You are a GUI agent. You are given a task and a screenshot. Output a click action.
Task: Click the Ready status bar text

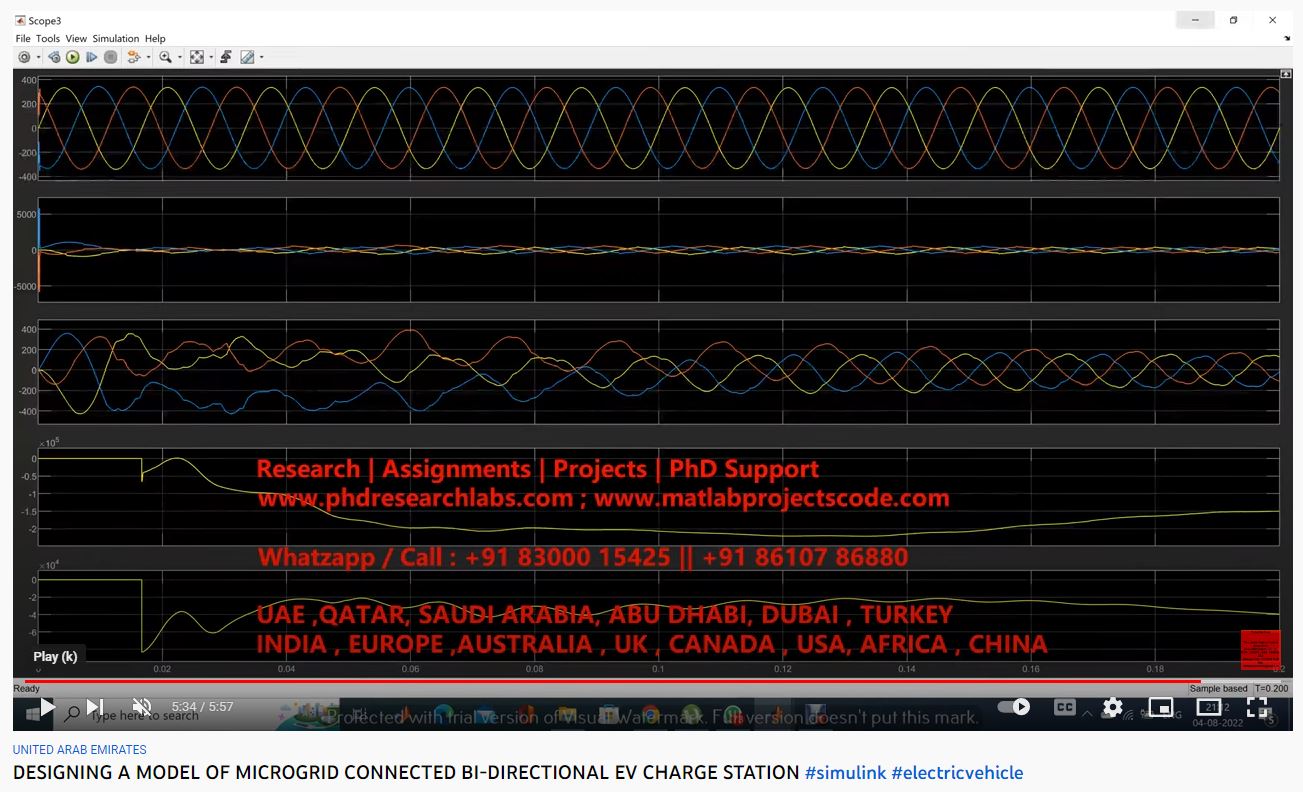[26, 689]
